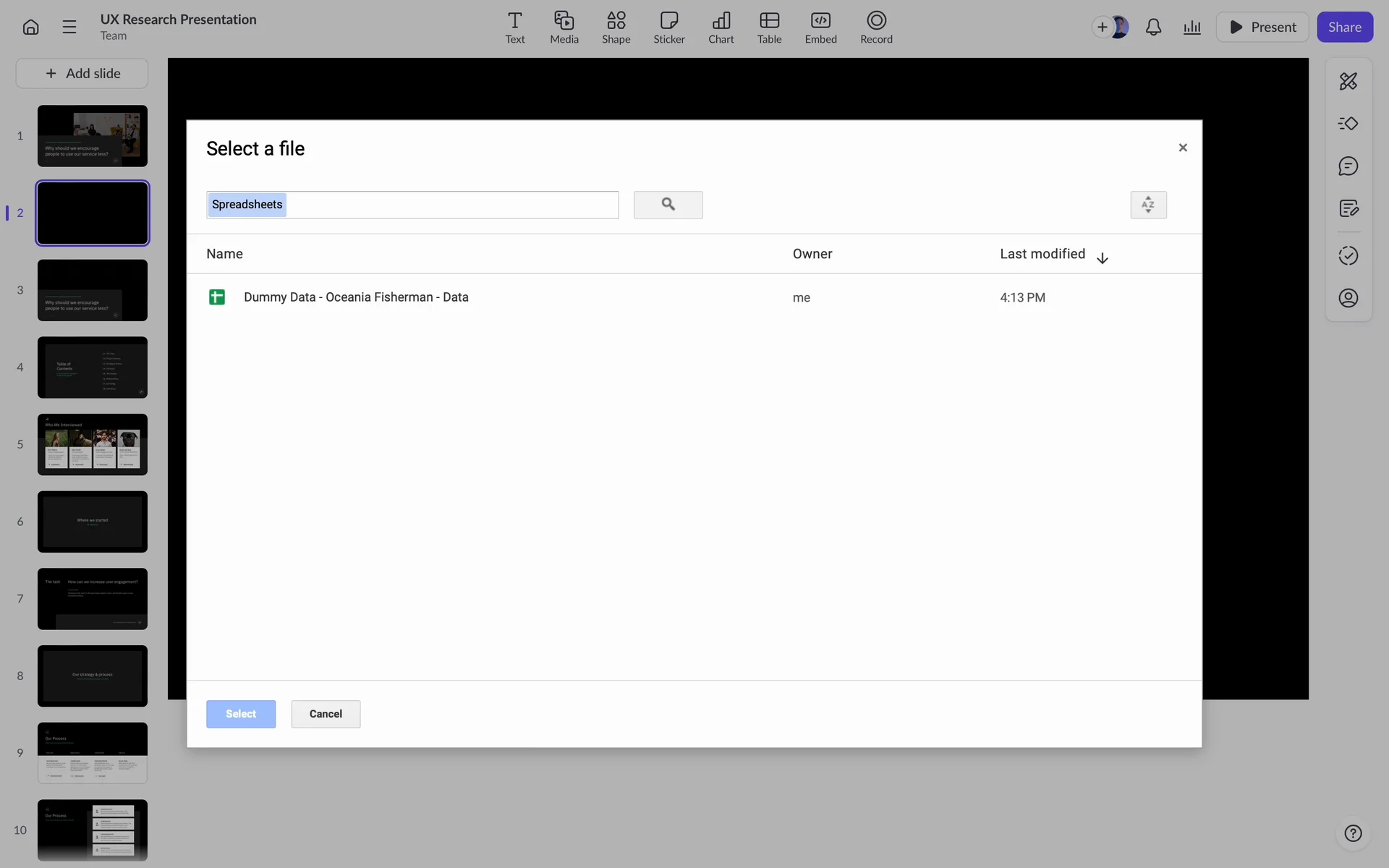The image size is (1389, 868).
Task: Toggle the A-Z sort order button
Action: point(1148,205)
